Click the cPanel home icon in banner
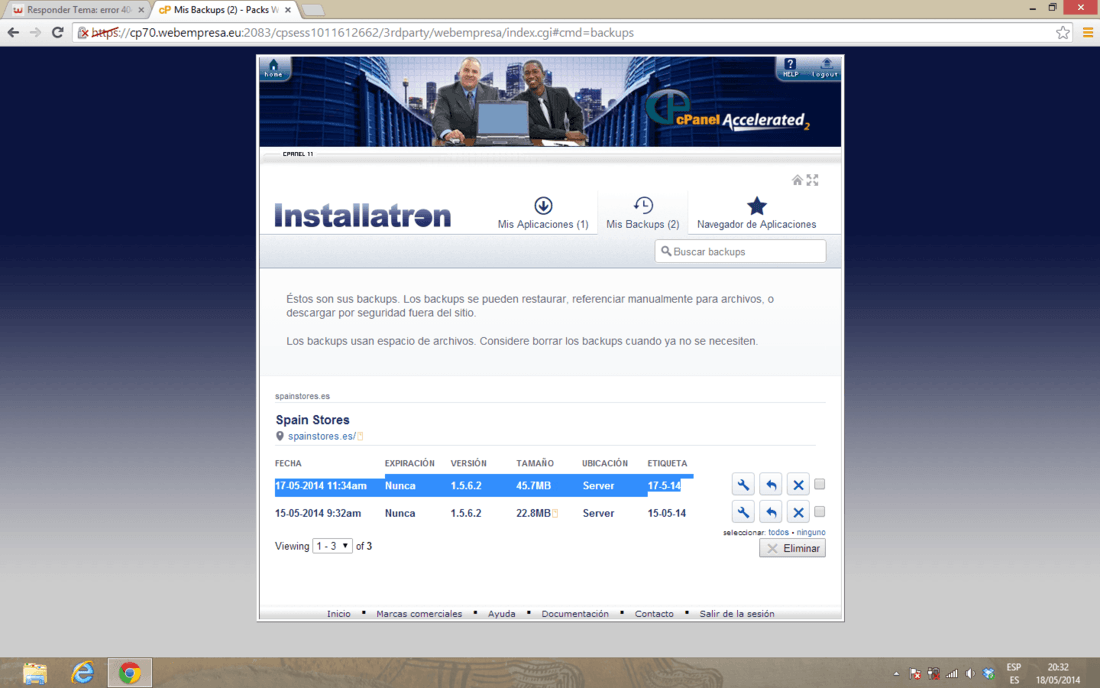The height and width of the screenshot is (688, 1100). (274, 68)
